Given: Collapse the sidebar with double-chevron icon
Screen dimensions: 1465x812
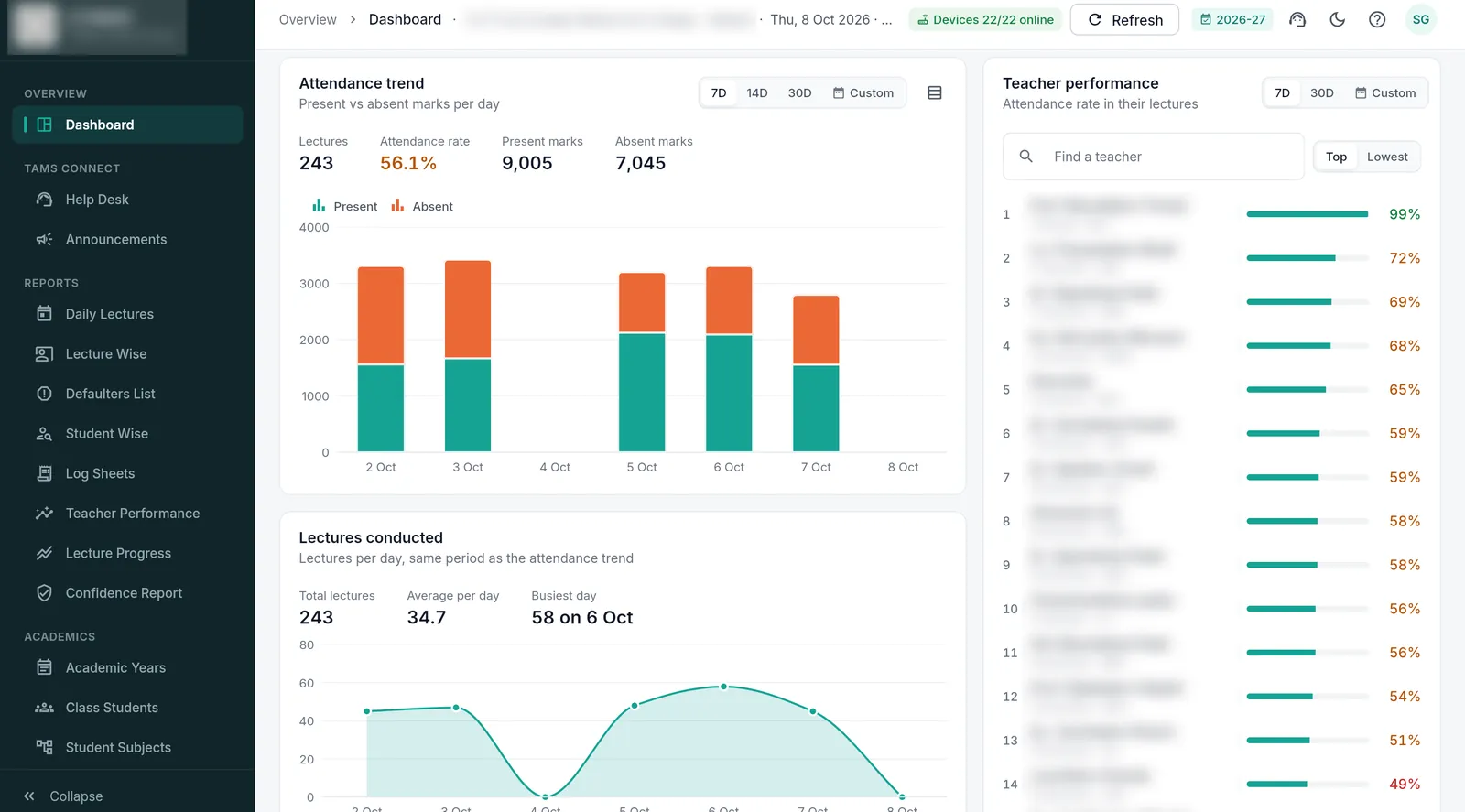Looking at the screenshot, I should tap(29, 796).
